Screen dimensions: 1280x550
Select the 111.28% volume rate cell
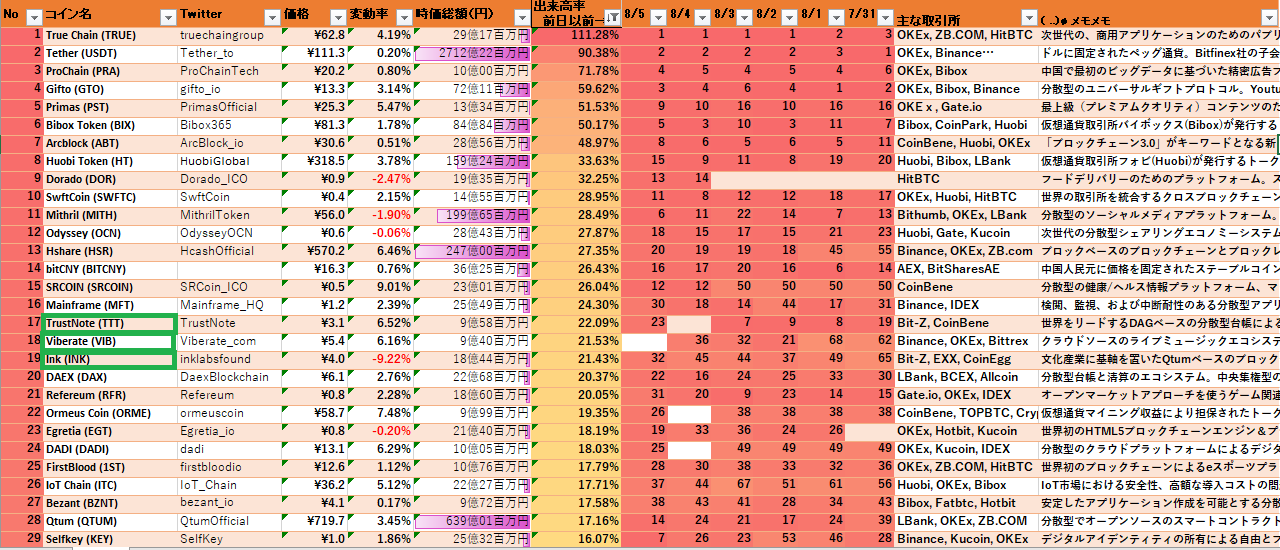(577, 35)
